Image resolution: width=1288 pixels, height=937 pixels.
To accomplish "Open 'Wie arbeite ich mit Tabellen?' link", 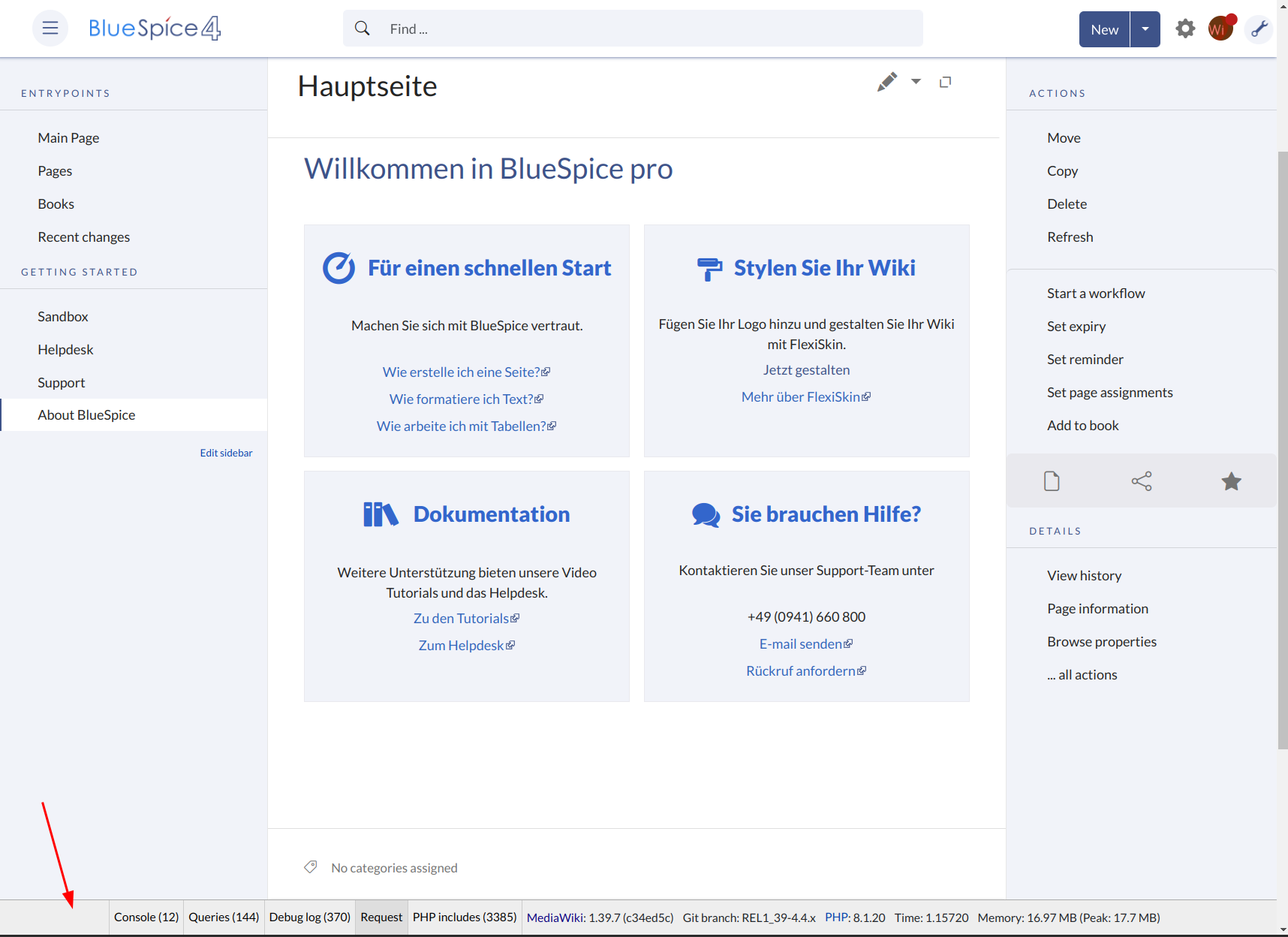I will (466, 426).
